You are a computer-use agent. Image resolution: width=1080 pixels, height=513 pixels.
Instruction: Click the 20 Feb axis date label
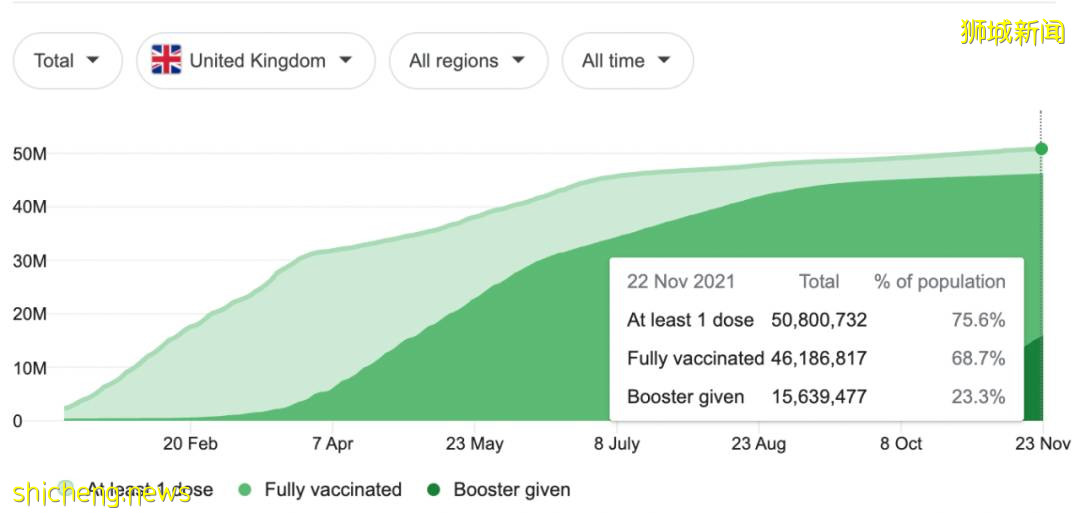tap(190, 444)
